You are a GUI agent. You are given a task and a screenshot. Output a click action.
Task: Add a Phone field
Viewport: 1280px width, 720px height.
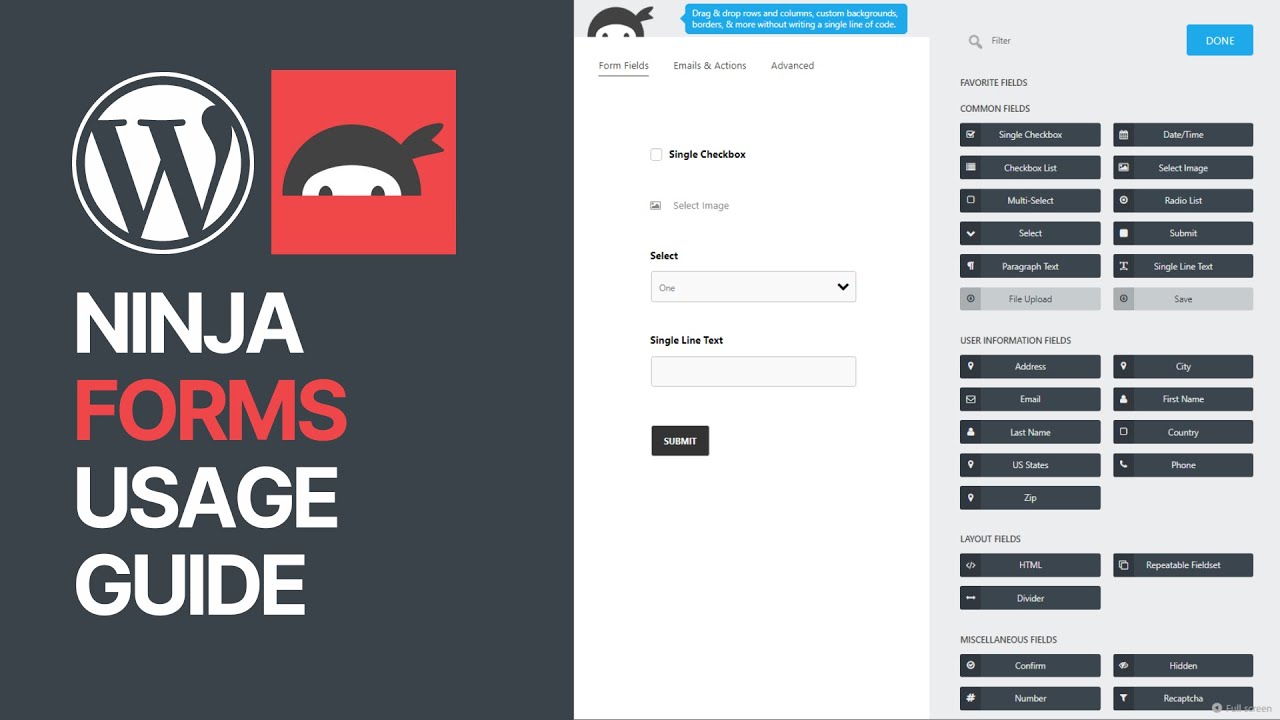click(x=1183, y=465)
